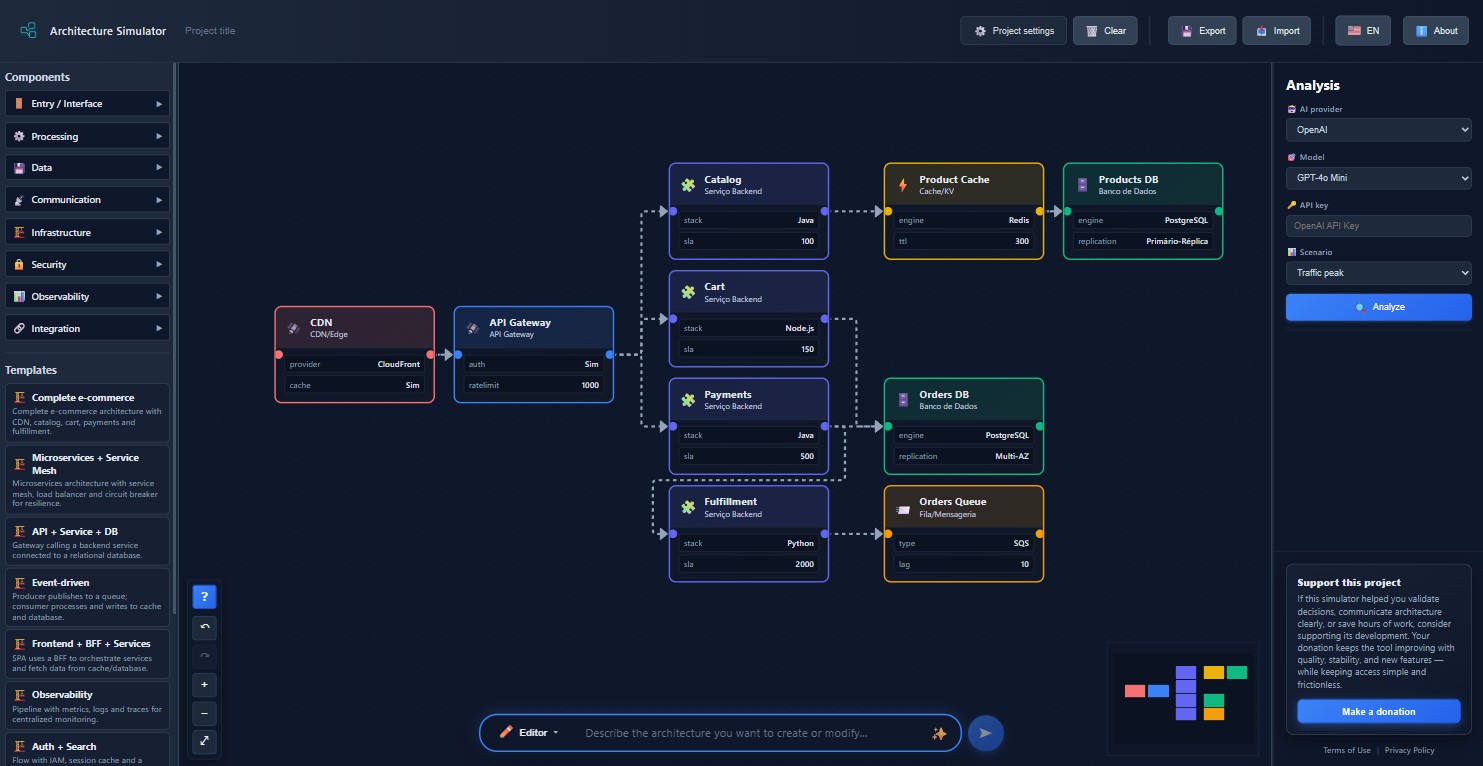Click the Redo arrow icon
This screenshot has width=1483, height=766.
click(x=204, y=656)
